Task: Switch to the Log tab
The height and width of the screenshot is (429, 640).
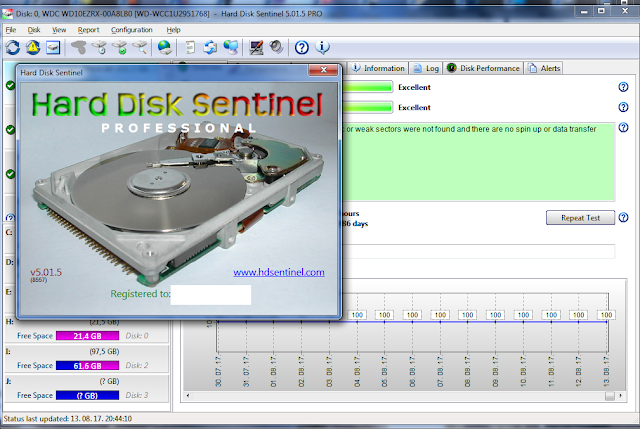Action: [426, 68]
